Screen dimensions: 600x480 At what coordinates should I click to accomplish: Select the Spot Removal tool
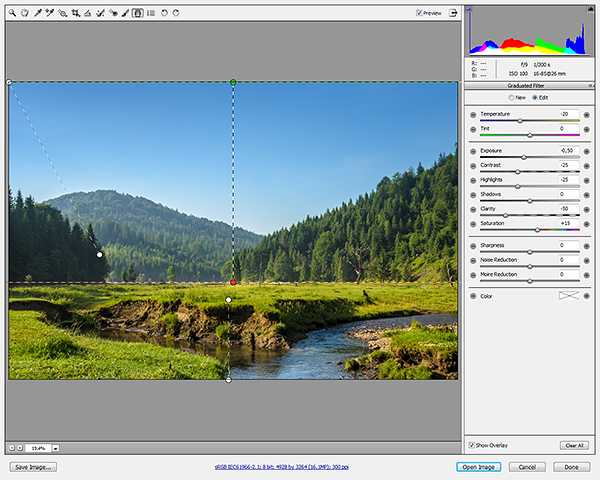[100, 13]
